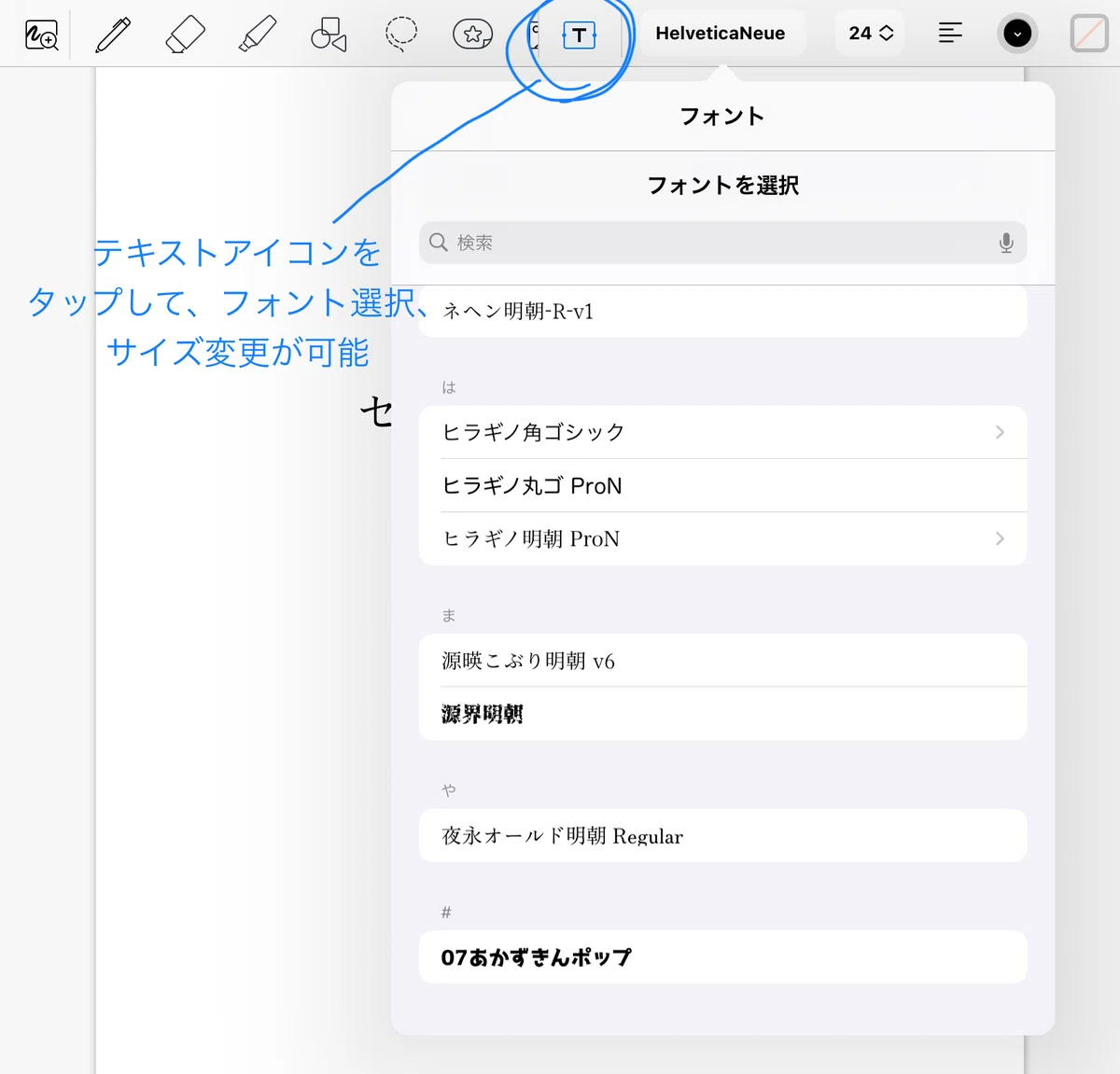Select the Shapes tool
This screenshot has height=1074, width=1120.
click(x=329, y=35)
